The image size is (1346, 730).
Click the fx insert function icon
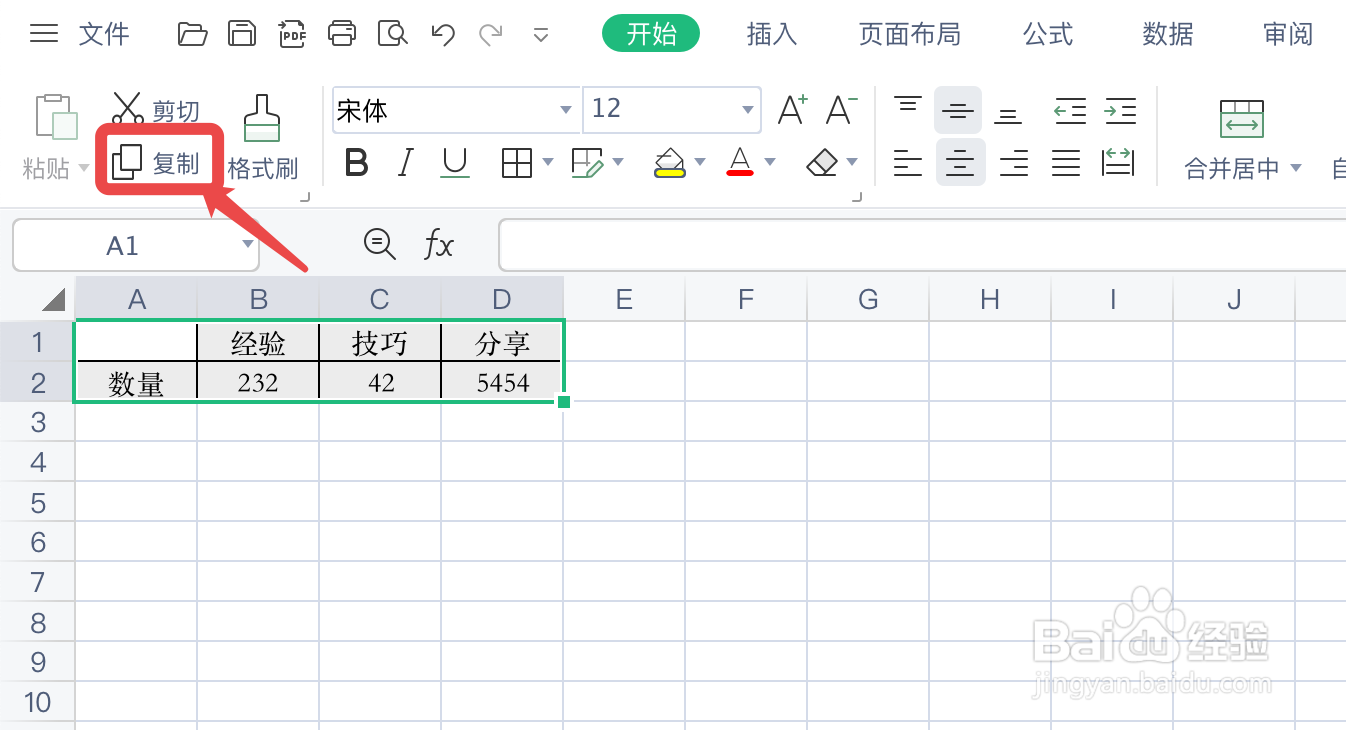[439, 244]
